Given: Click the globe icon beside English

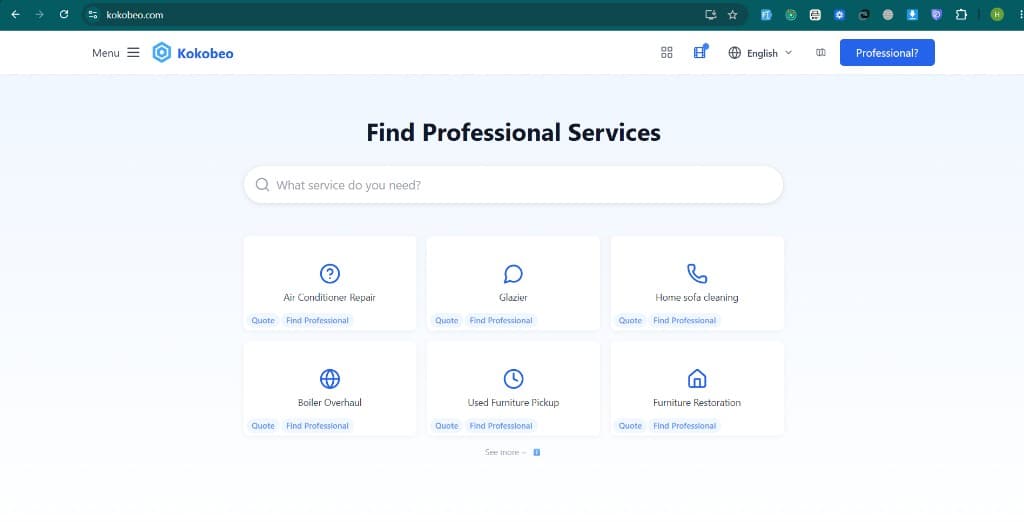Looking at the screenshot, I should 735,53.
